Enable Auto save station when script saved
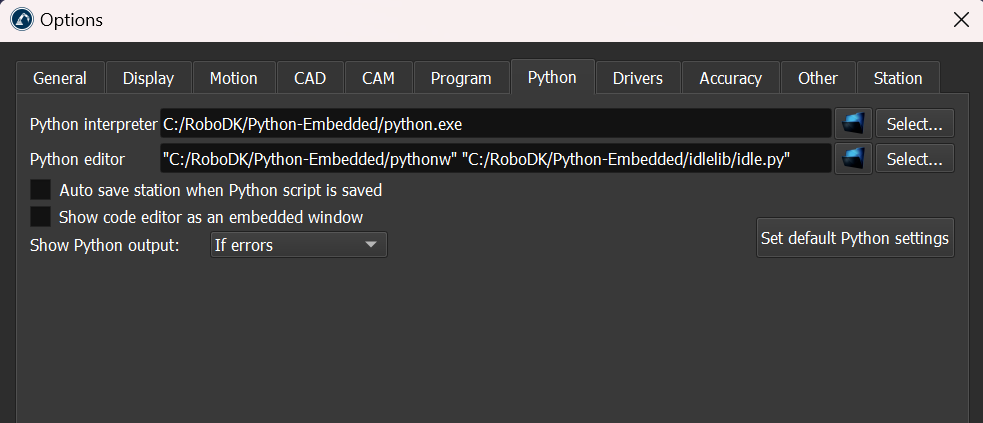Image resolution: width=983 pixels, height=423 pixels. [x=41, y=190]
